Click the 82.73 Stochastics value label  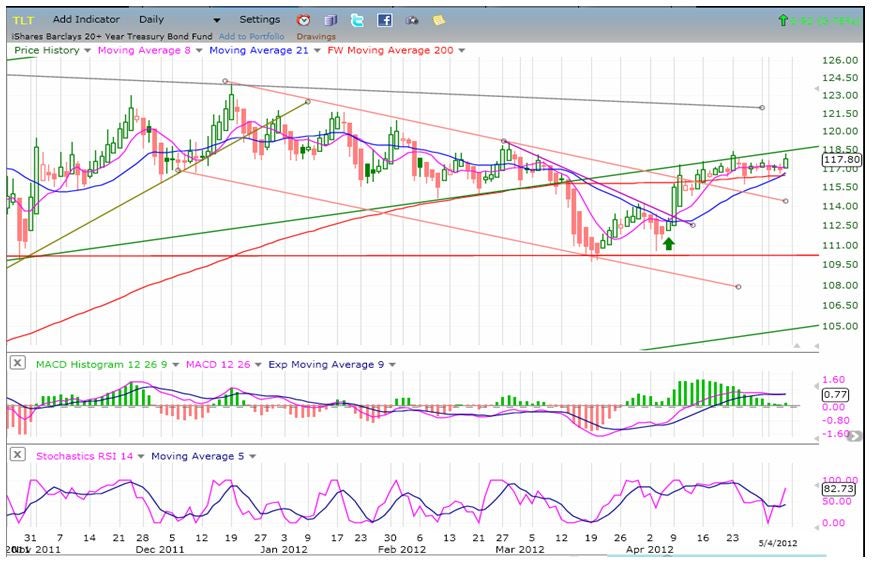click(838, 489)
